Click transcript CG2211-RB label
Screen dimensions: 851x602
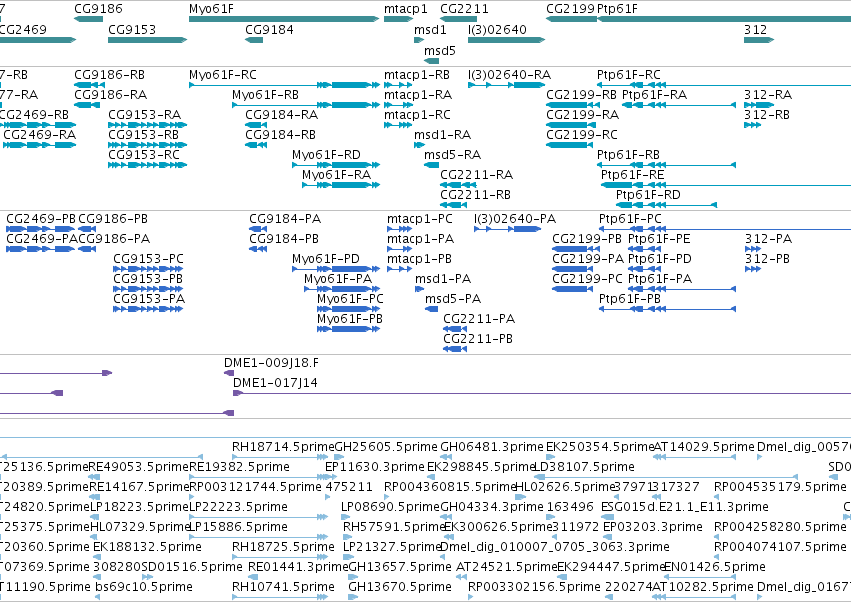coord(475,194)
